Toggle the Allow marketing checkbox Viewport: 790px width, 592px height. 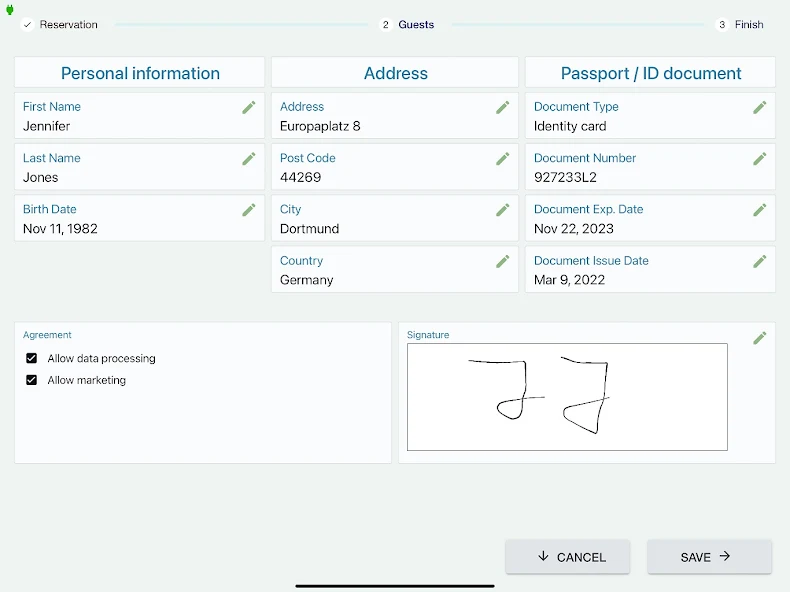[x=31, y=380]
